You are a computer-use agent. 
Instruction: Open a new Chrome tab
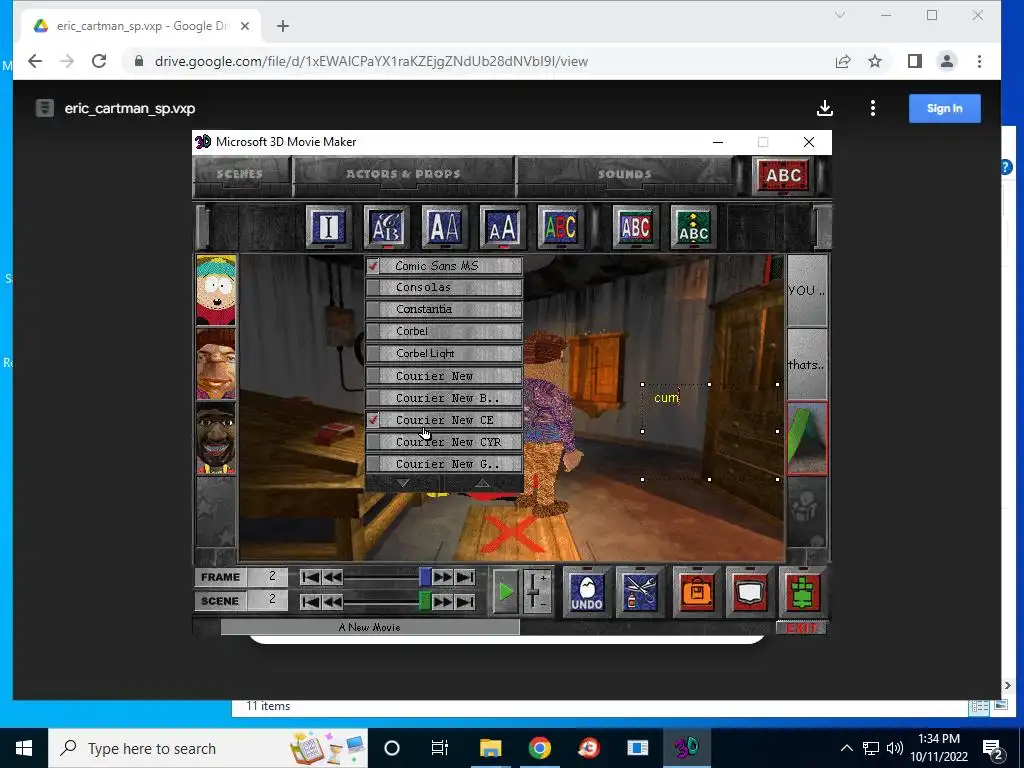(283, 26)
